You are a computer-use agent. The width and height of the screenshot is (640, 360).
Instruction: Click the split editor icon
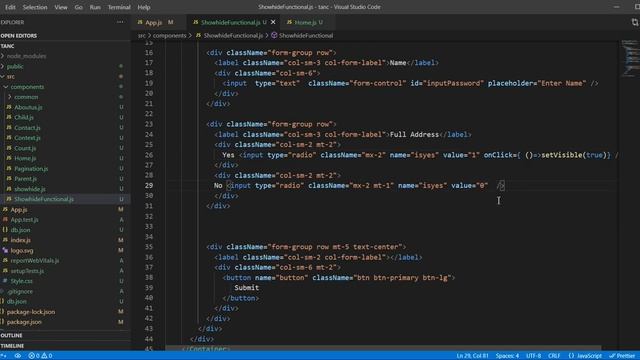click(x=635, y=22)
